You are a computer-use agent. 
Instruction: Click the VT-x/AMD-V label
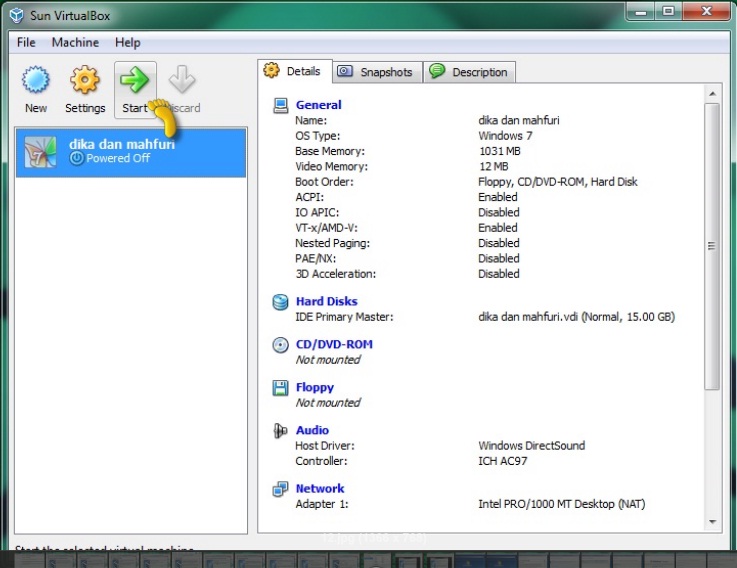(326, 228)
